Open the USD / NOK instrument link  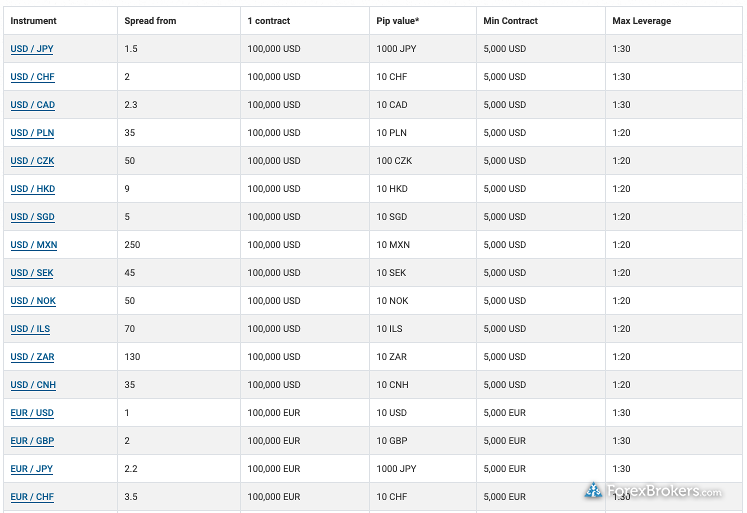point(33,301)
